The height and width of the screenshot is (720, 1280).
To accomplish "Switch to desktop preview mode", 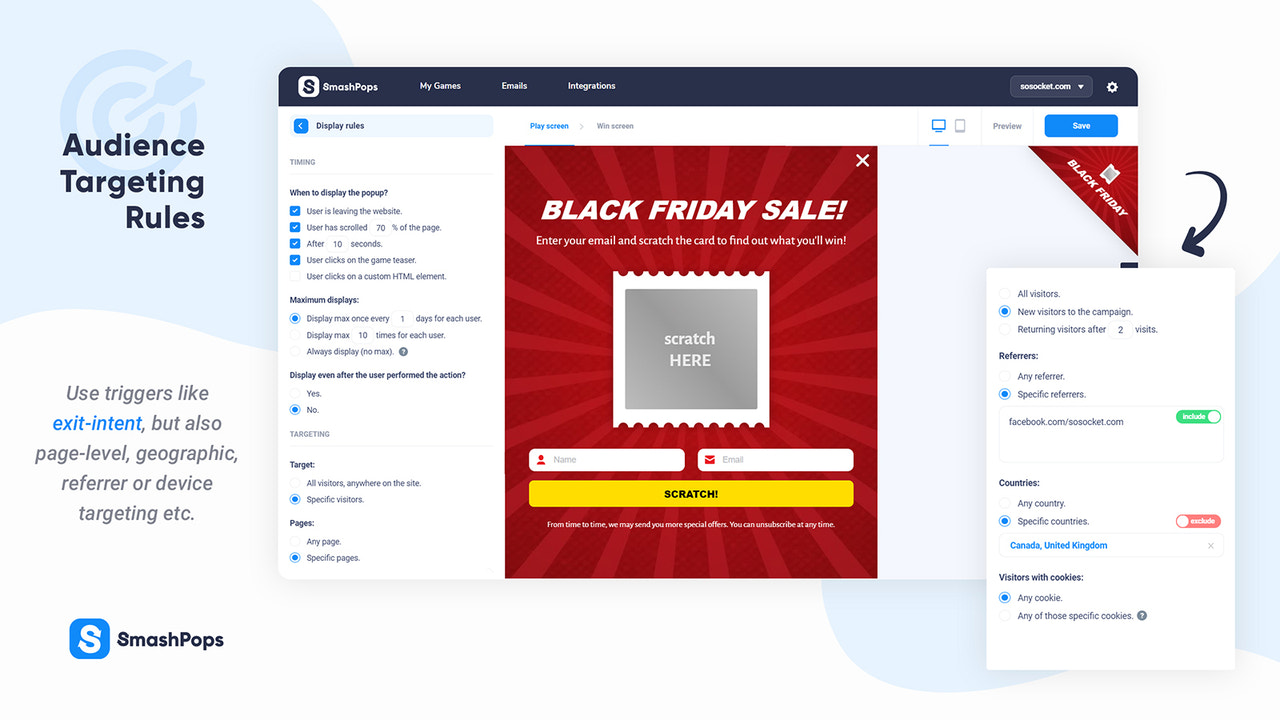I will click(x=937, y=126).
